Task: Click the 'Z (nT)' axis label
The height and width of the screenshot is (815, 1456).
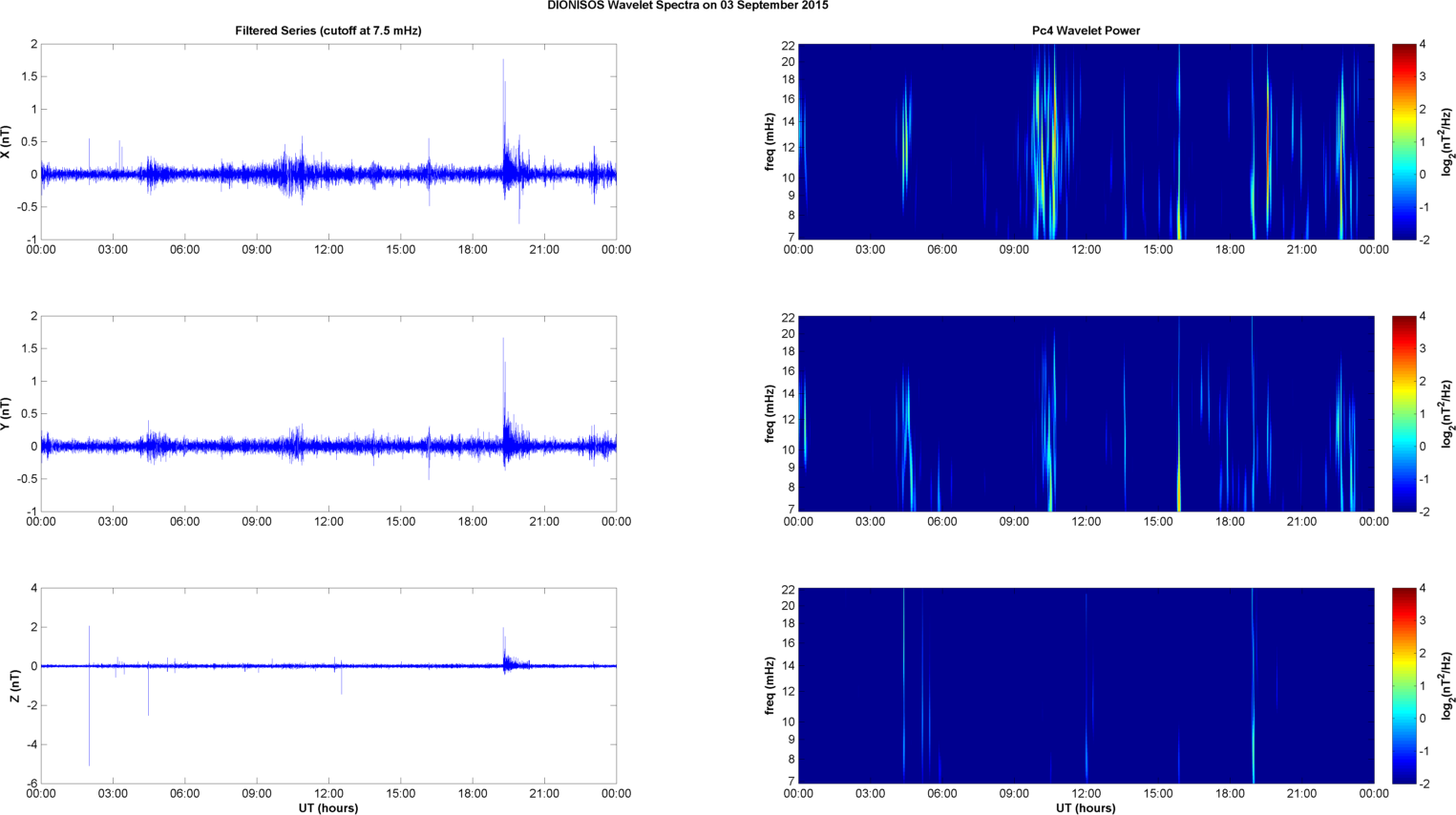Action: click(15, 686)
